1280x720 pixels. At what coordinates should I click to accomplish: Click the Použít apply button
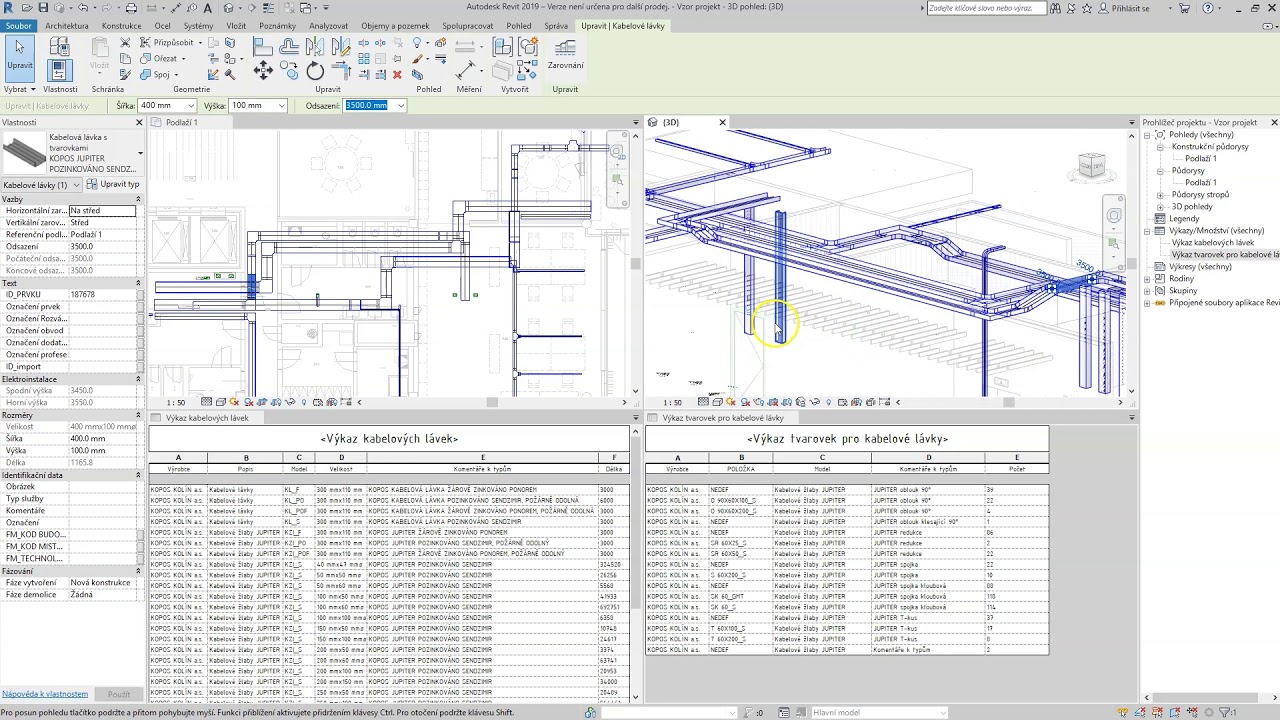pos(119,694)
